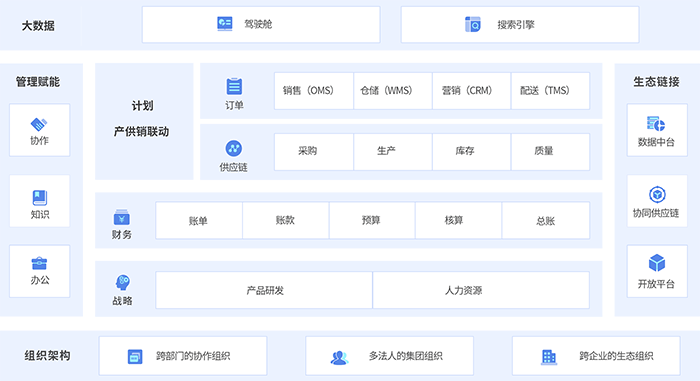This screenshot has width=700, height=381.
Task: Click the 数据中台 label text
Action: (656, 142)
